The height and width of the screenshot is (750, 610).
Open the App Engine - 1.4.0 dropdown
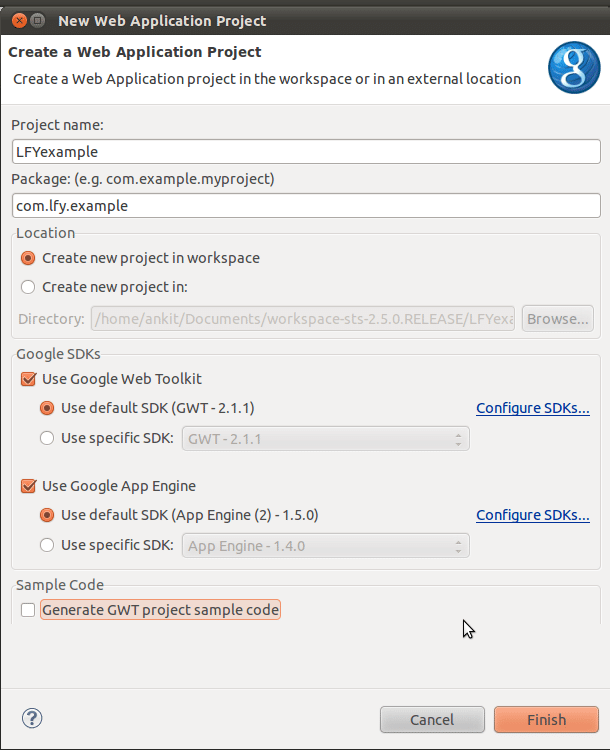(x=325, y=546)
